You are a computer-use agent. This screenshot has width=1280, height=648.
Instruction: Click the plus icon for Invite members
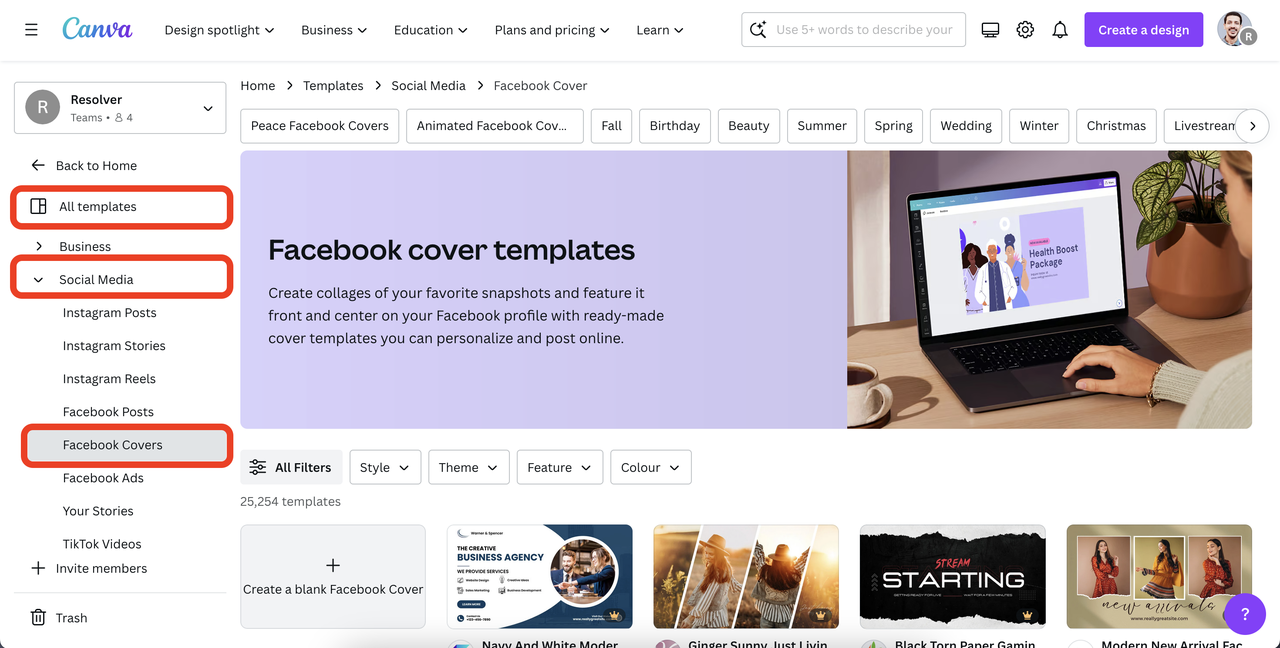point(38,568)
